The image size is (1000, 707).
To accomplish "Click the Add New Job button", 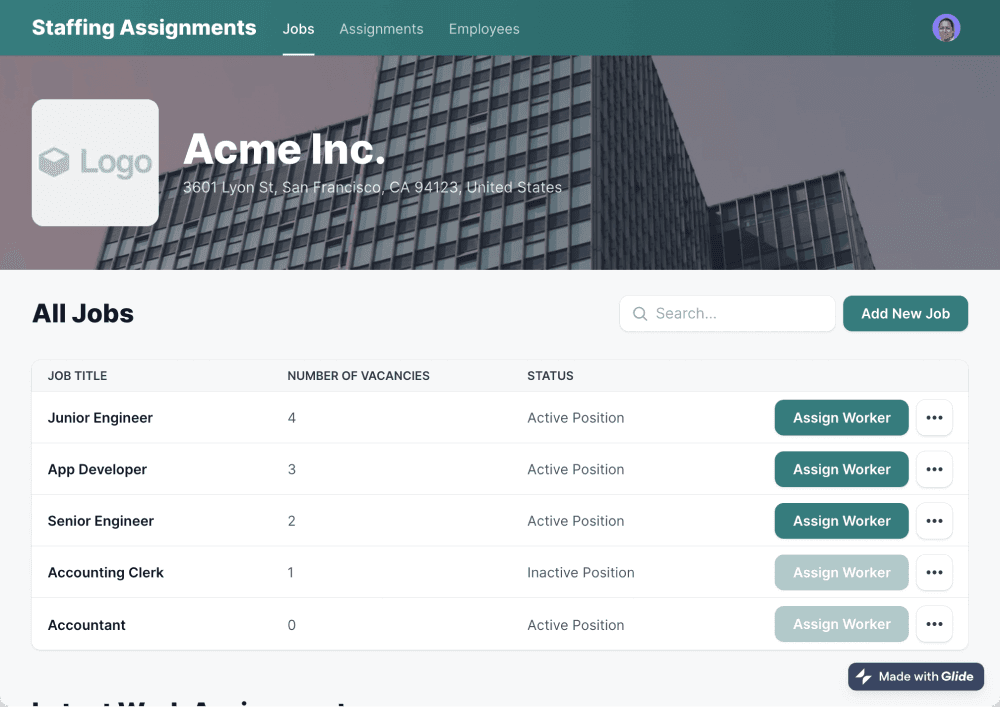I will tap(905, 314).
